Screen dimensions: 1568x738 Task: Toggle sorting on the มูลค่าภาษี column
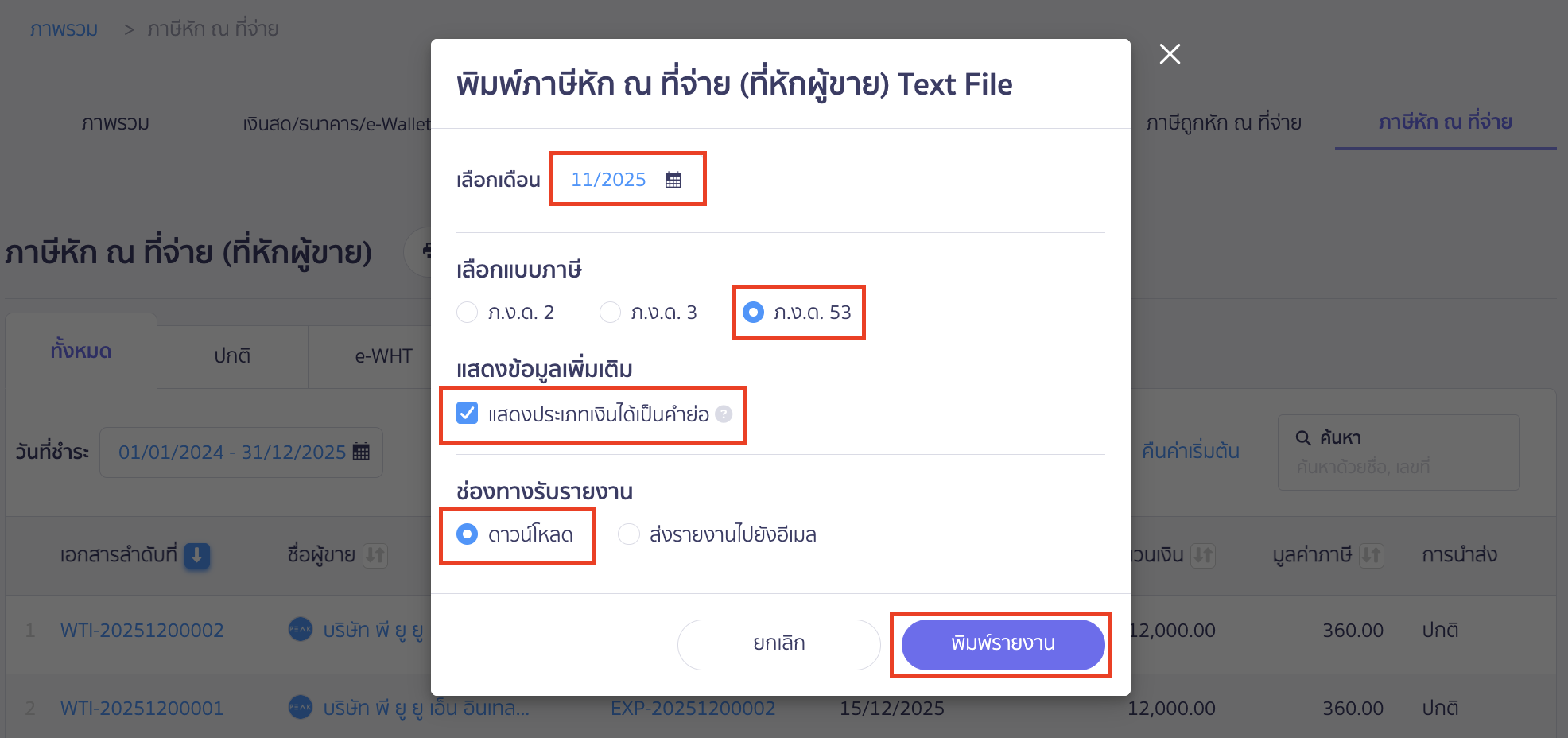click(x=1371, y=556)
